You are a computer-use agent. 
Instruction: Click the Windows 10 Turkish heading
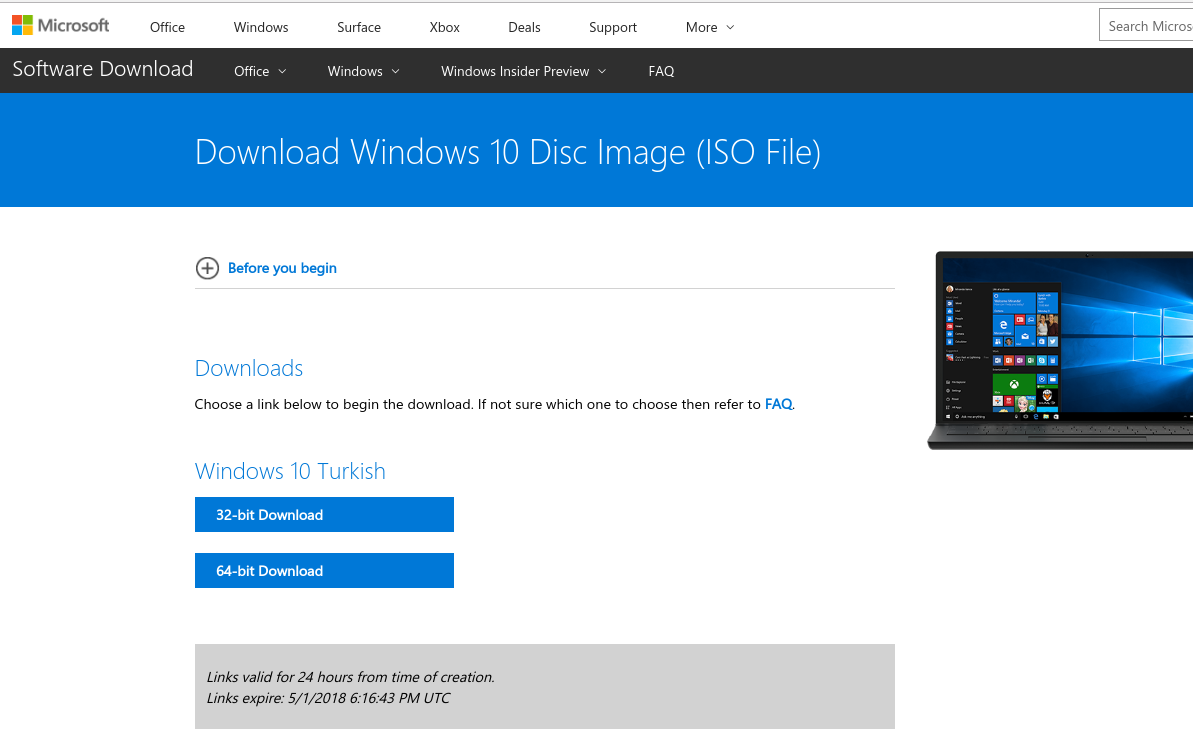point(290,471)
